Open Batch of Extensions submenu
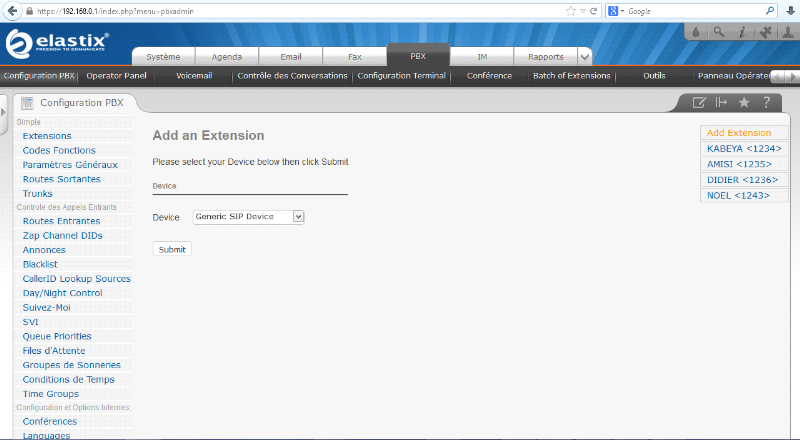Viewport: 800px width, 440px height. [572, 76]
